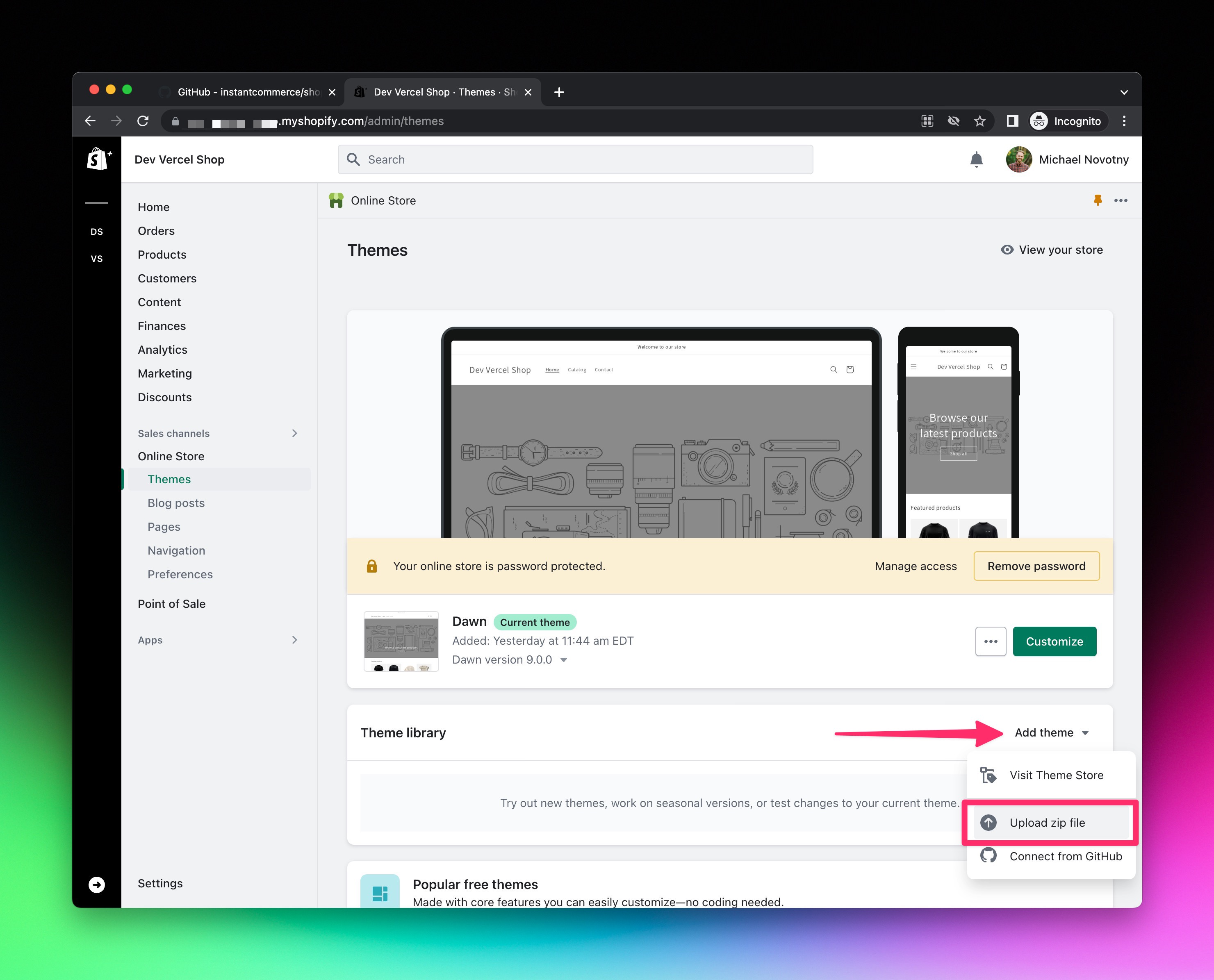Open Preferences under Online Store

tap(180, 574)
